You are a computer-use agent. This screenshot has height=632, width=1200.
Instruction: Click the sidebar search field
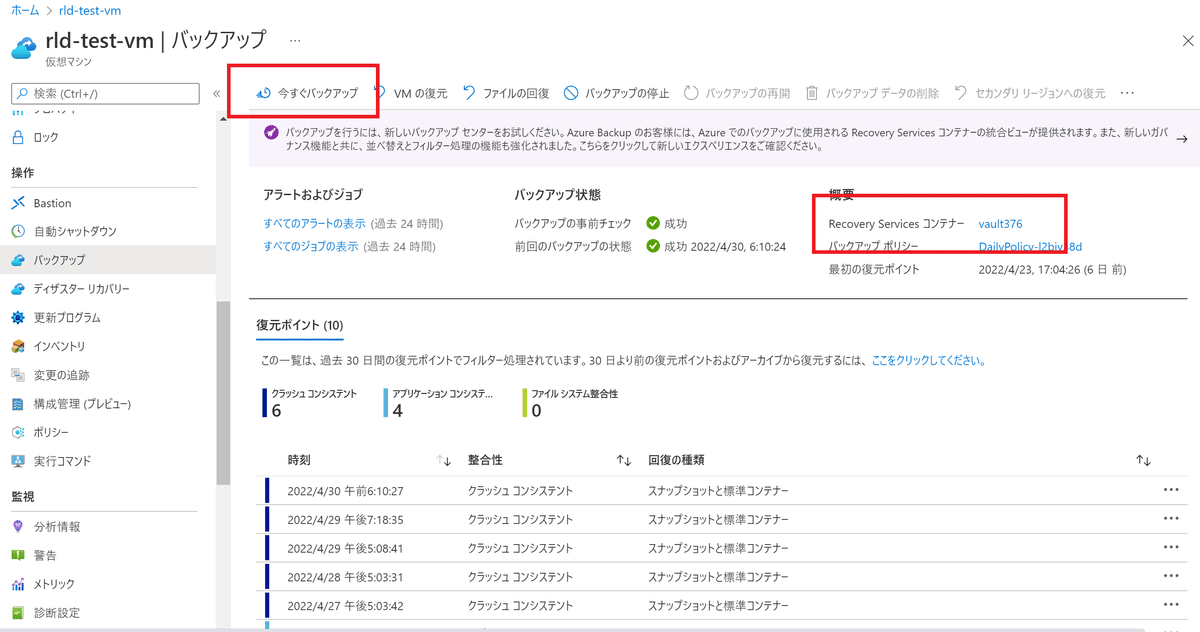click(104, 93)
